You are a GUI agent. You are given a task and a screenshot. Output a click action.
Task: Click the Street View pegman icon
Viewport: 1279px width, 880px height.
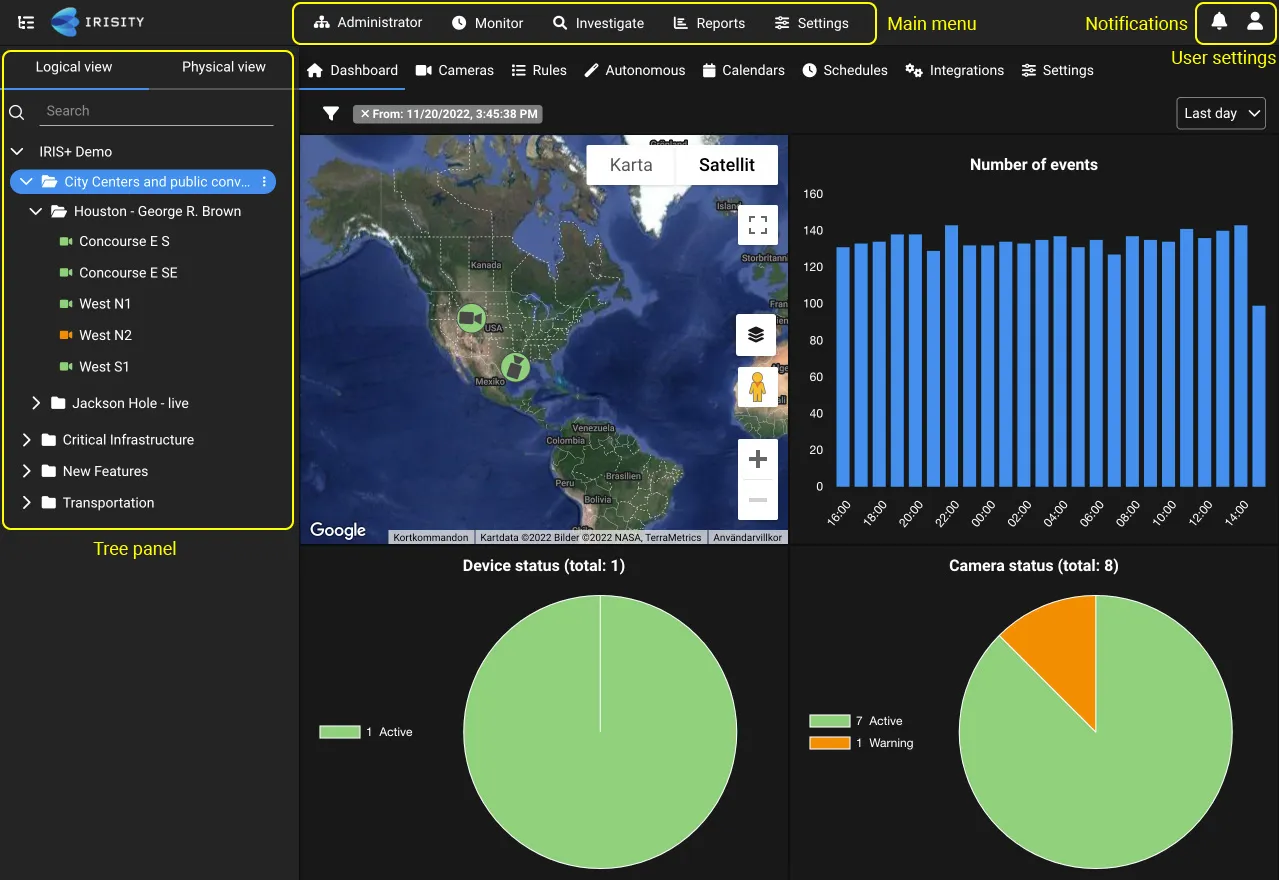coord(757,386)
